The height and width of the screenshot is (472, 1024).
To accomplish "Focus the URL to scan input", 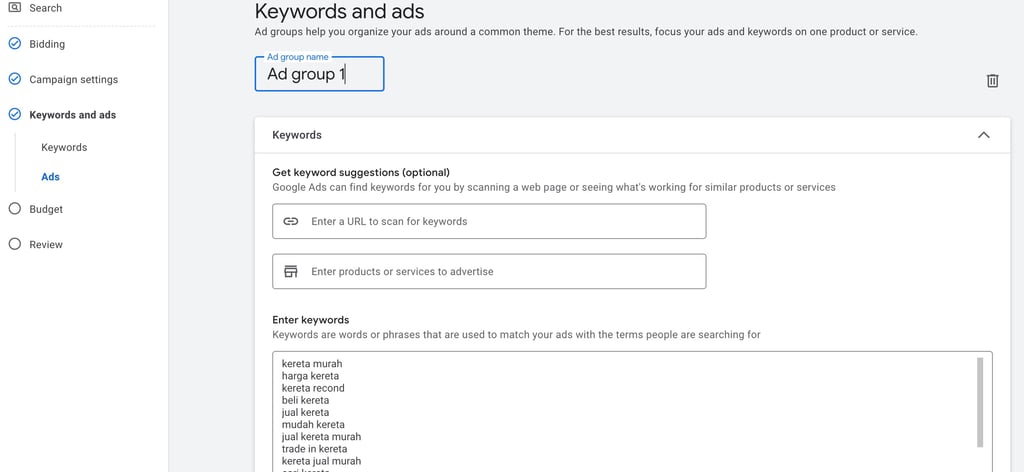I will [x=500, y=221].
